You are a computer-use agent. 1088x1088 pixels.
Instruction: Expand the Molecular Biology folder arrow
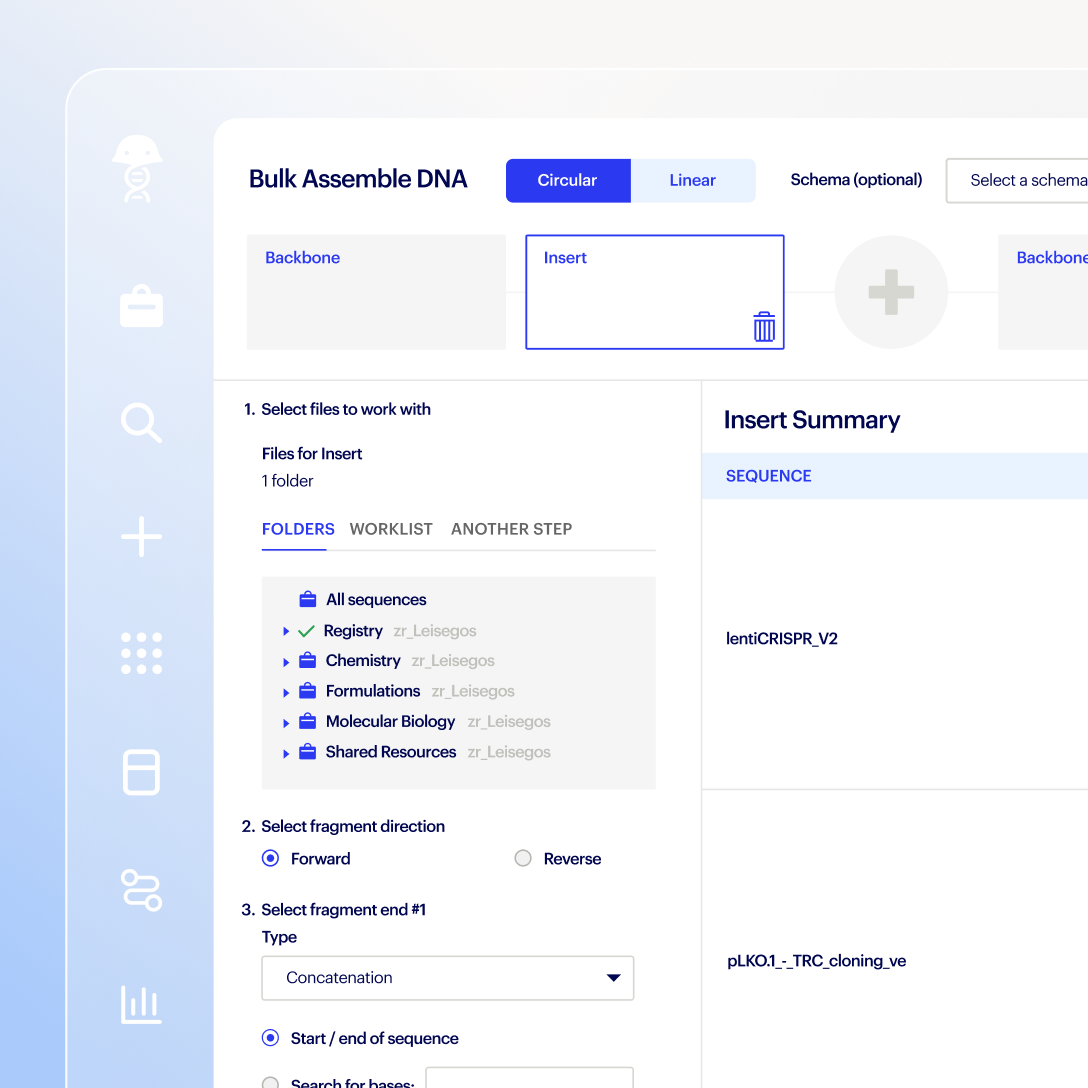286,723
